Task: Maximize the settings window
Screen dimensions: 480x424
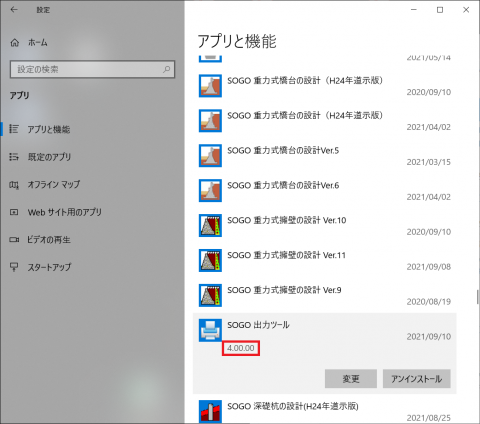Action: click(x=440, y=10)
